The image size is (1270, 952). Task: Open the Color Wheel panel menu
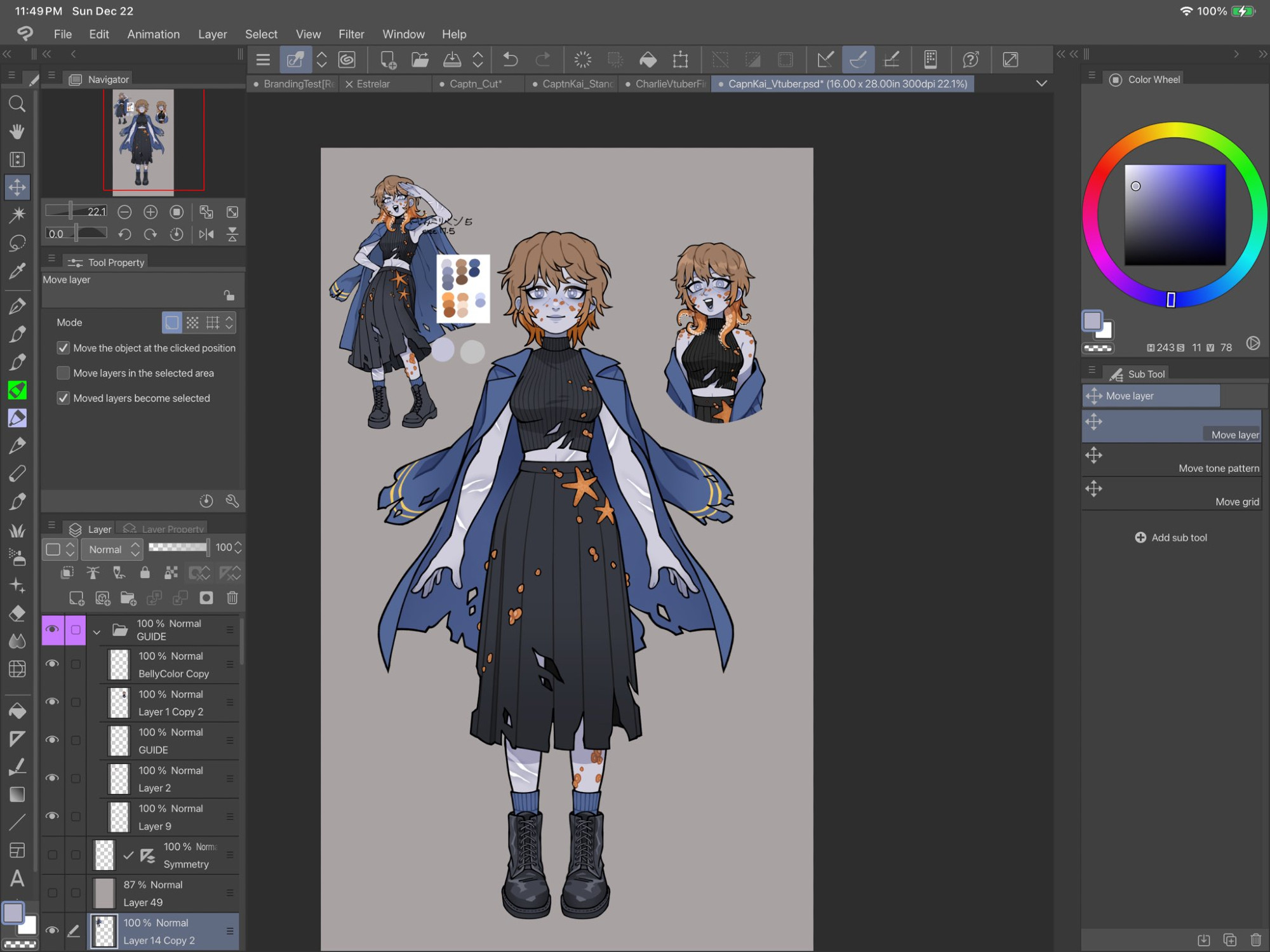point(1092,75)
